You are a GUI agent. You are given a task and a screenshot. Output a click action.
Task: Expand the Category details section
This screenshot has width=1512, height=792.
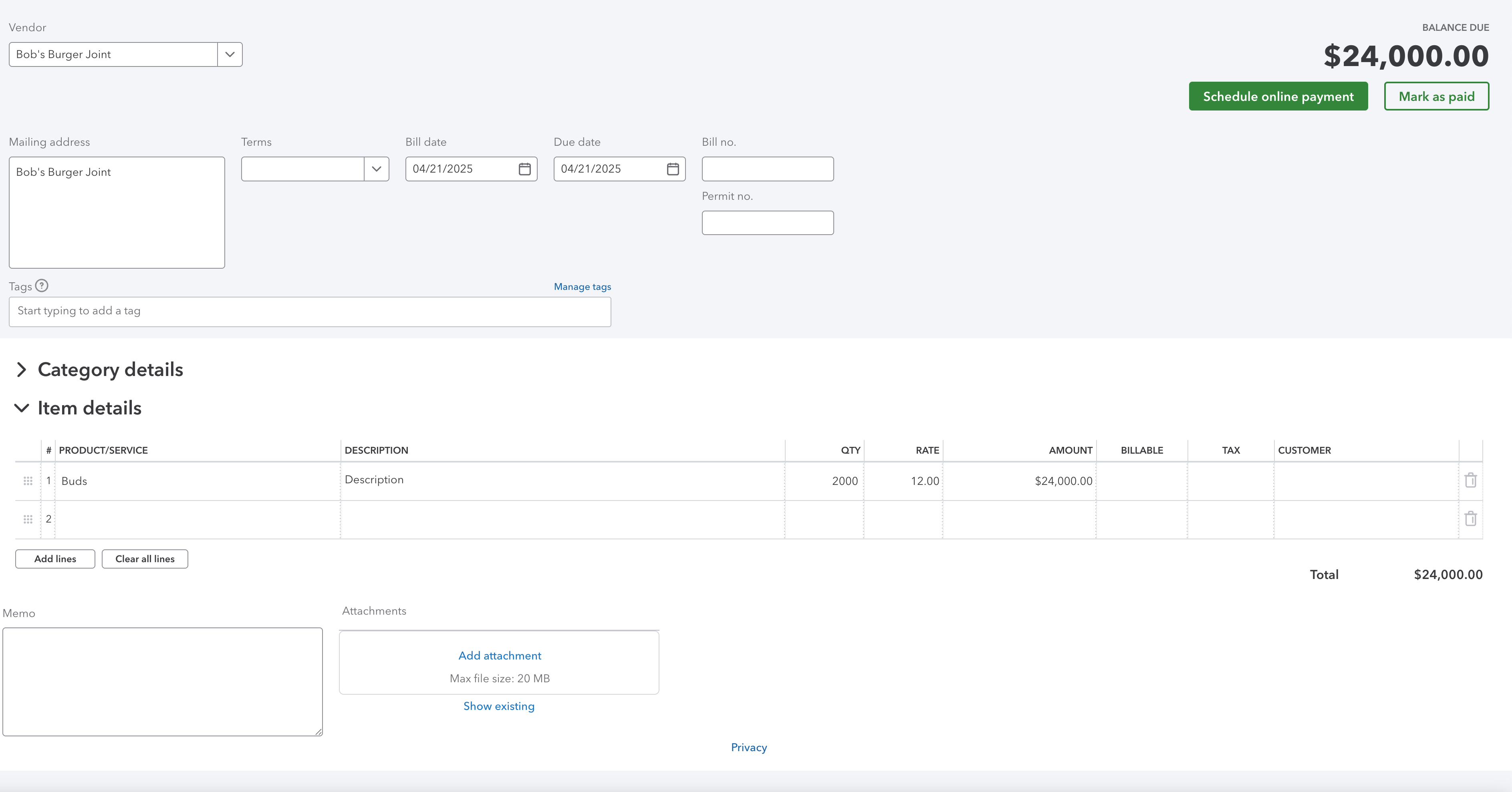click(x=21, y=370)
